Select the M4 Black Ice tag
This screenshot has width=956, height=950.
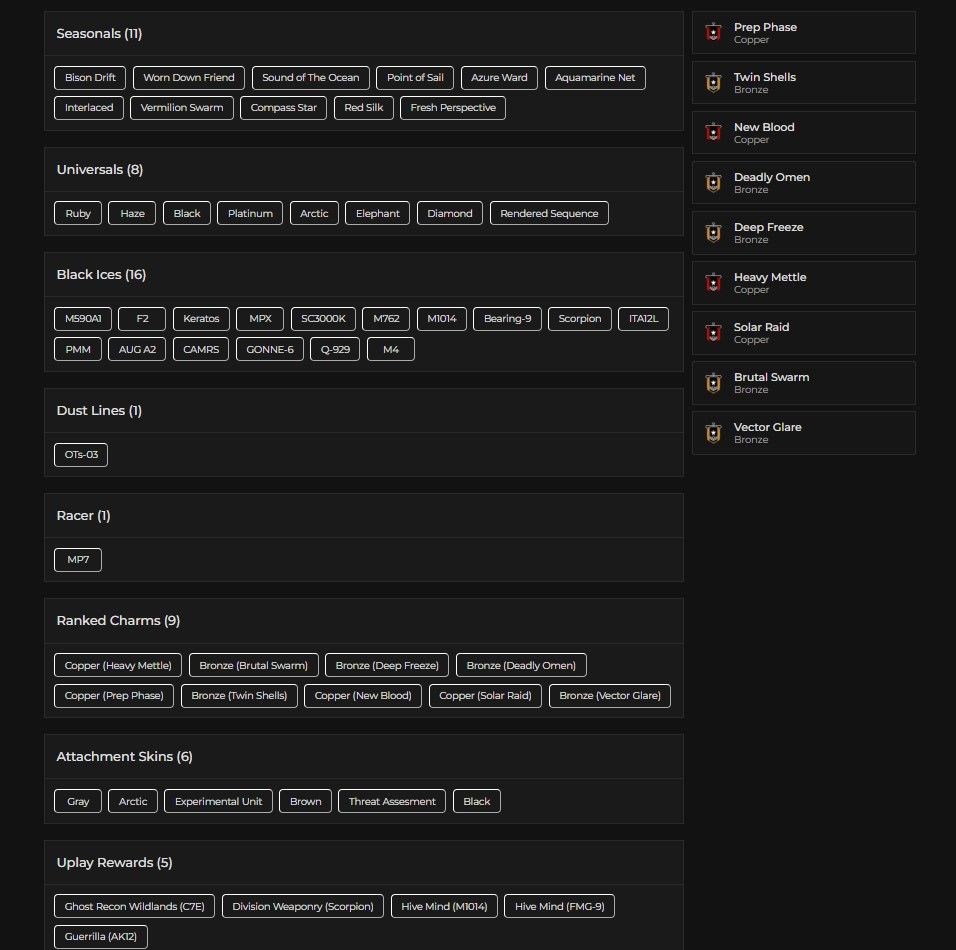point(391,349)
